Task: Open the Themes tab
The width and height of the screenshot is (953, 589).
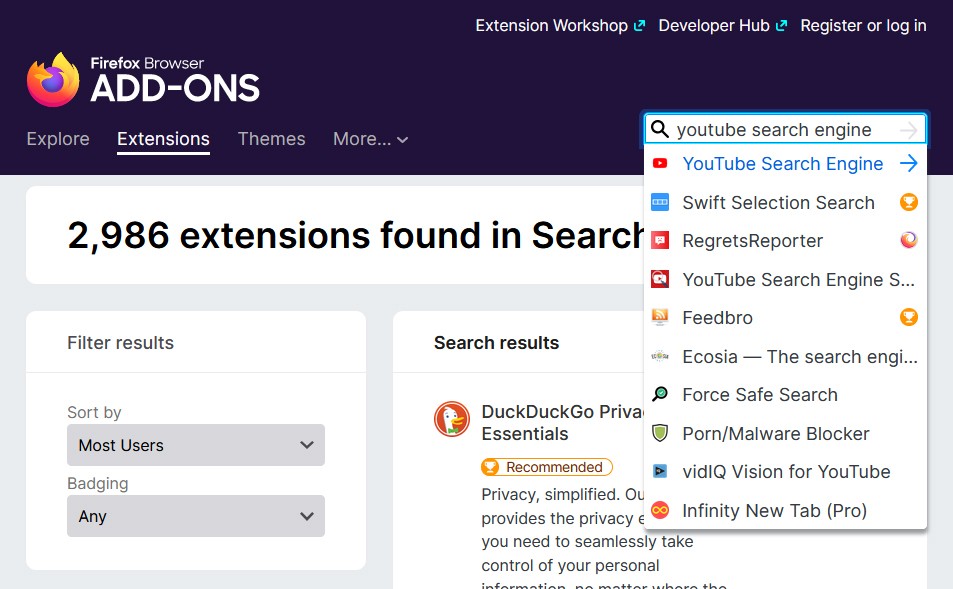Action: (x=271, y=139)
